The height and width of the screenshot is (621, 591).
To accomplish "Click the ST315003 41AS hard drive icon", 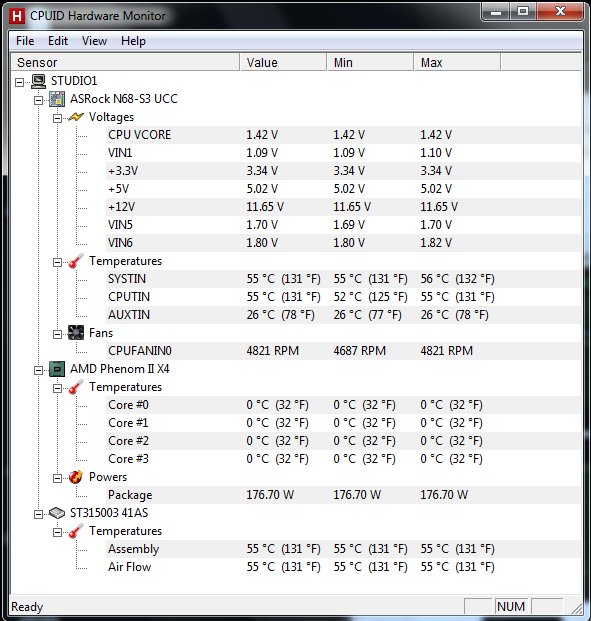I will tap(57, 513).
